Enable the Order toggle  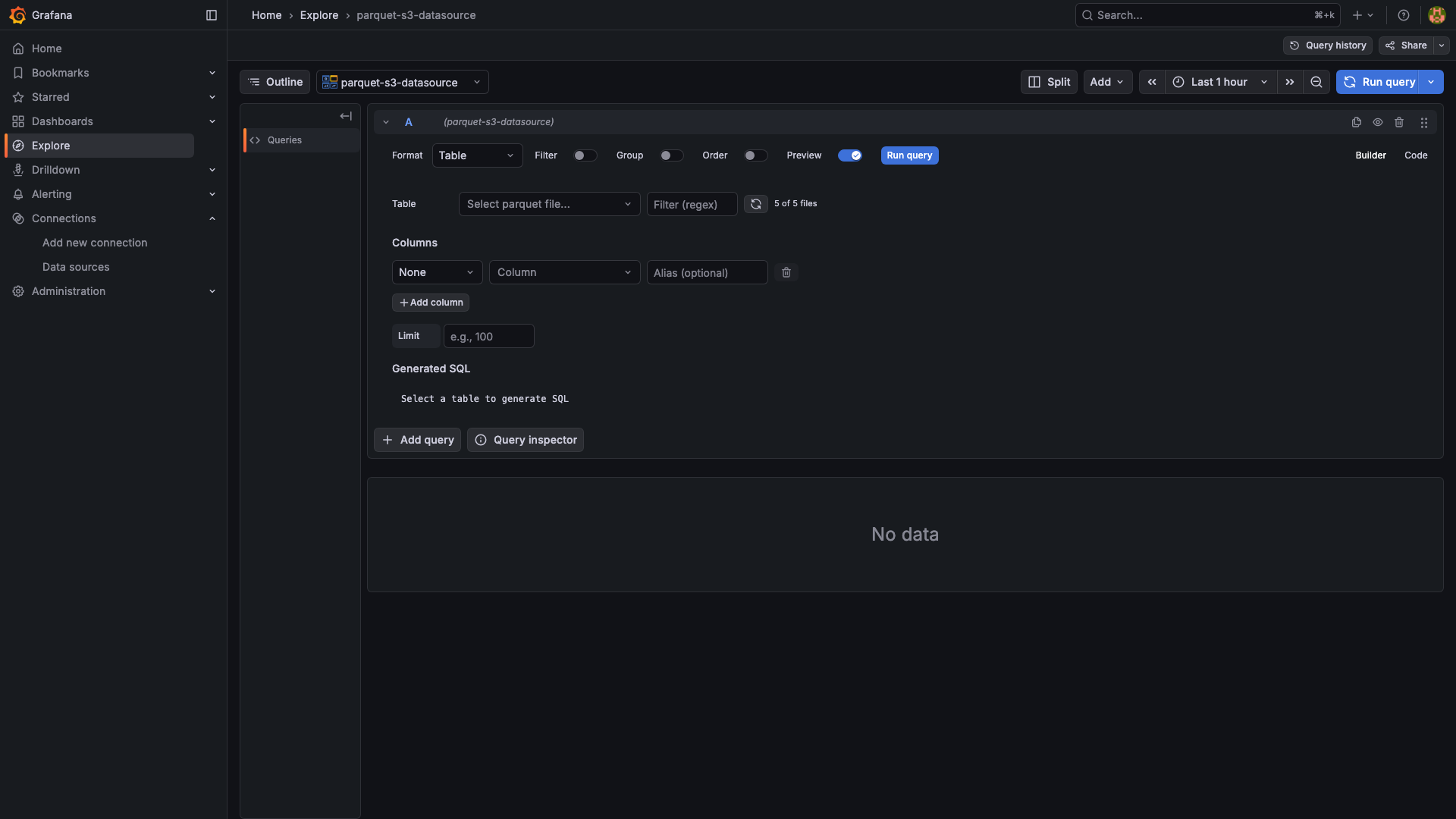(x=755, y=155)
